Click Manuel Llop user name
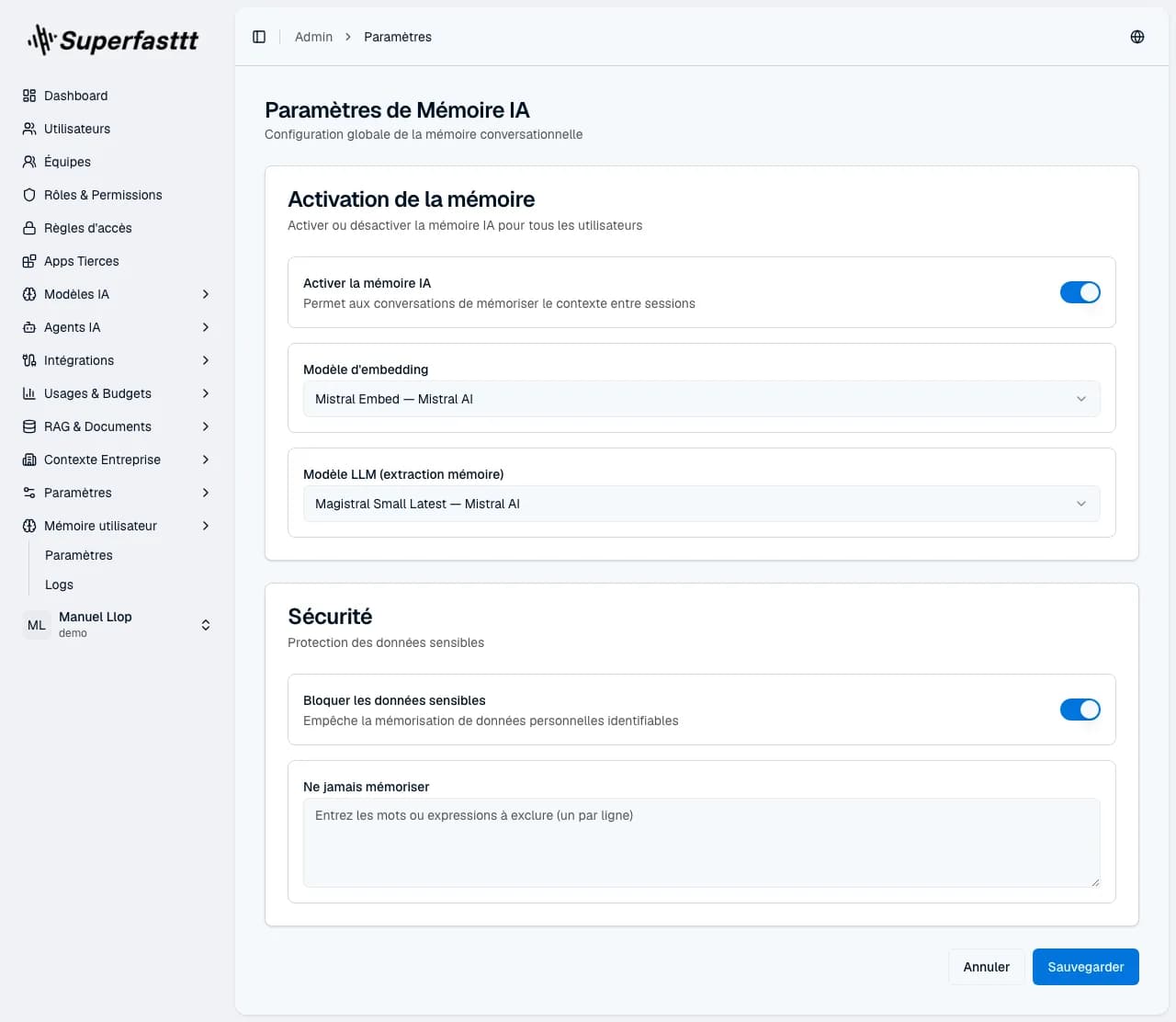This screenshot has width=1176, height=1022. point(96,617)
